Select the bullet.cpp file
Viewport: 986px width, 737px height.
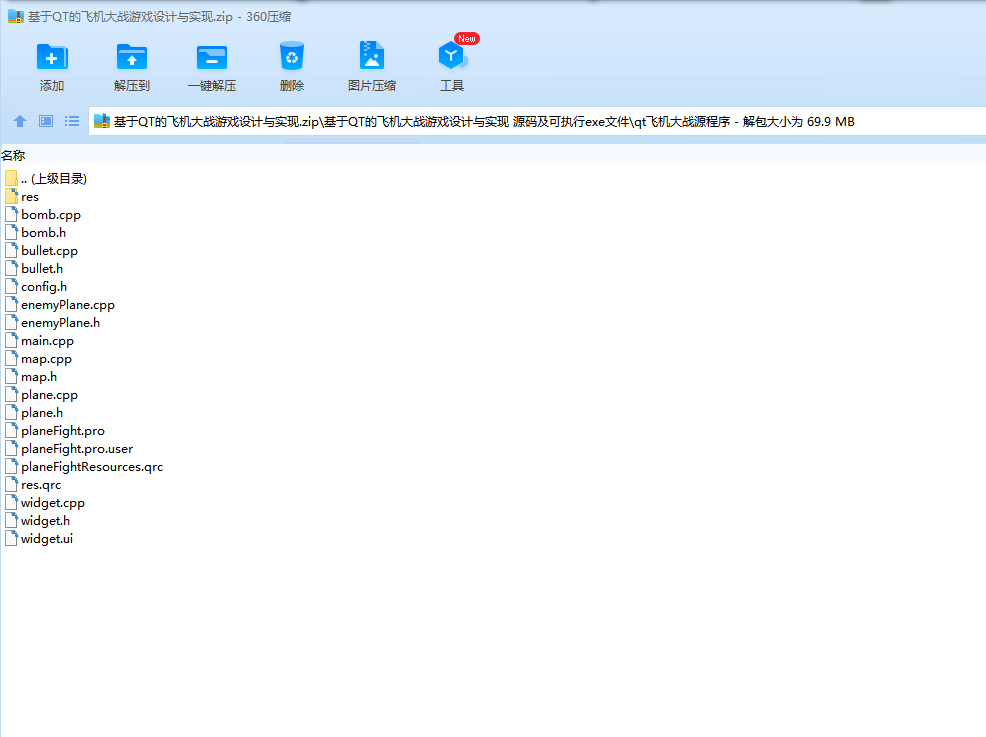click(50, 251)
